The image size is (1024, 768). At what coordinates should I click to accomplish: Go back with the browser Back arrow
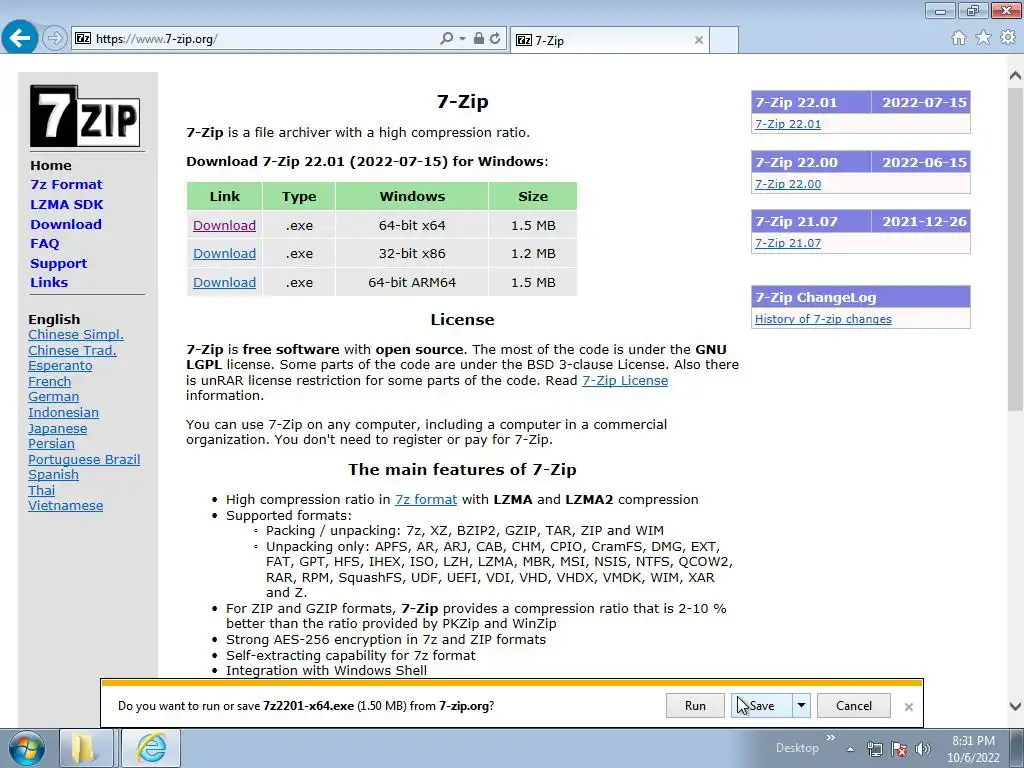(x=20, y=38)
